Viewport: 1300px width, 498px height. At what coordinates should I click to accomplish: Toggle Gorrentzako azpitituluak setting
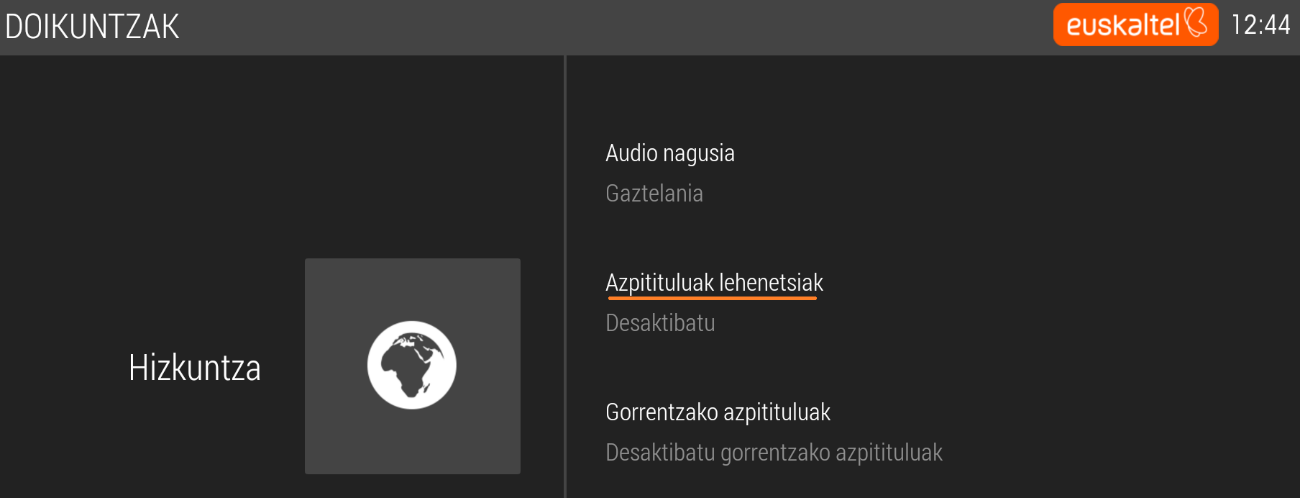pos(718,412)
